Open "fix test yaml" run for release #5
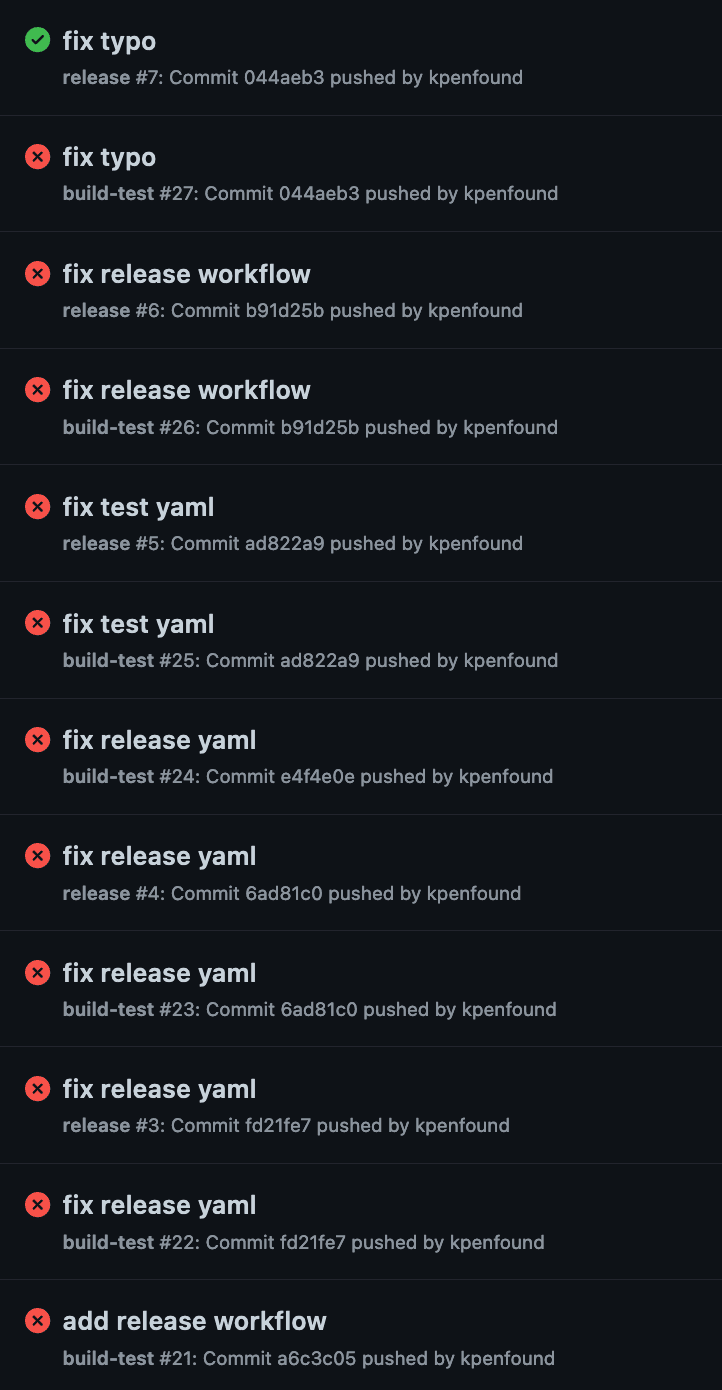This screenshot has width=722, height=1390. coord(138,507)
